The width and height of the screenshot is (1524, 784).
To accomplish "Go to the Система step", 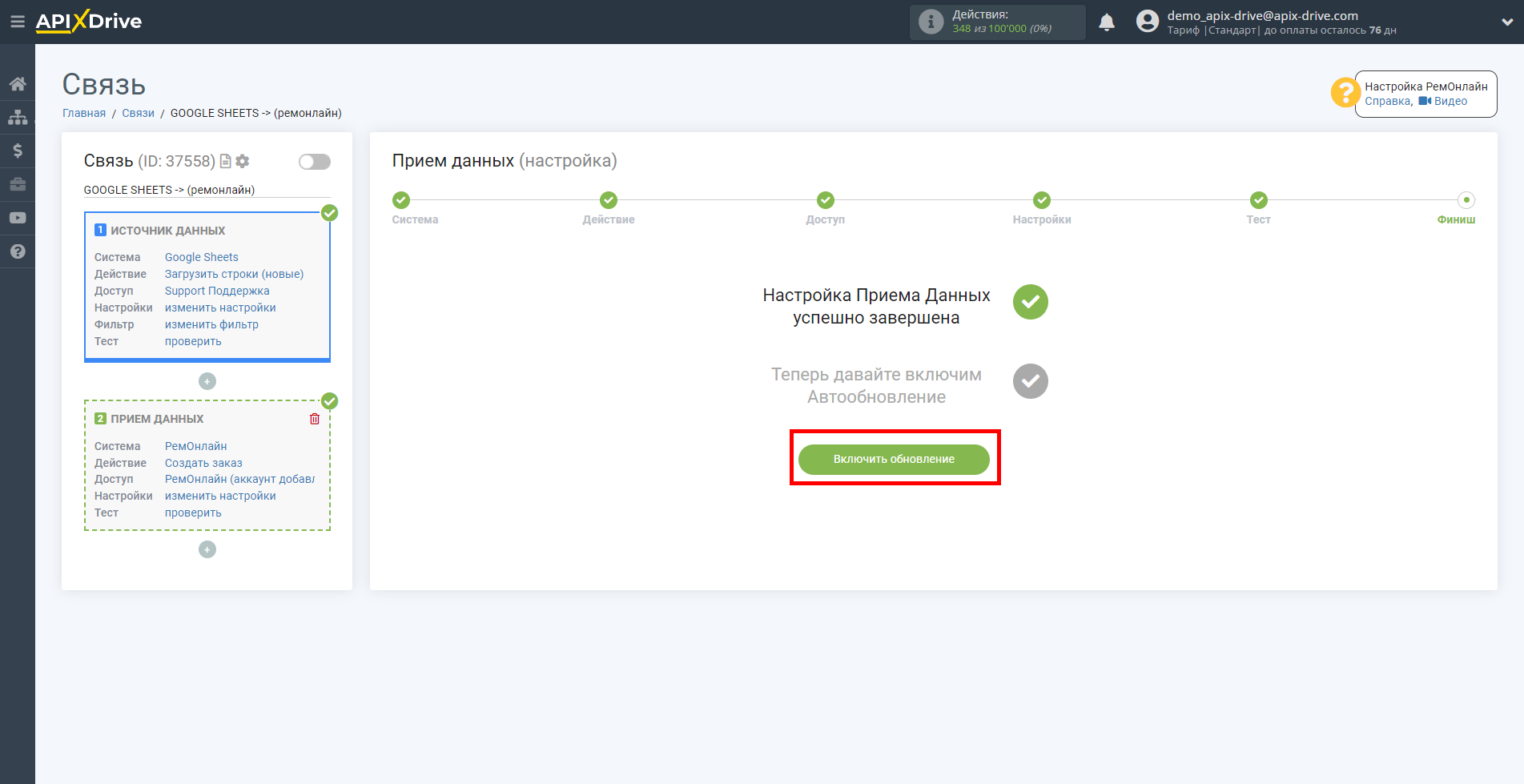I will pos(401,200).
